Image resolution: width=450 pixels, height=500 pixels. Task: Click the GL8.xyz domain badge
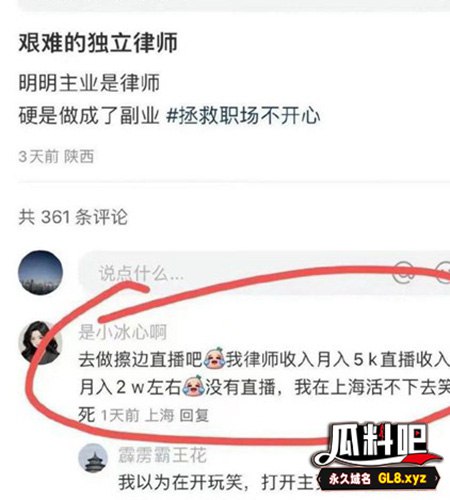pyautogui.click(x=379, y=479)
